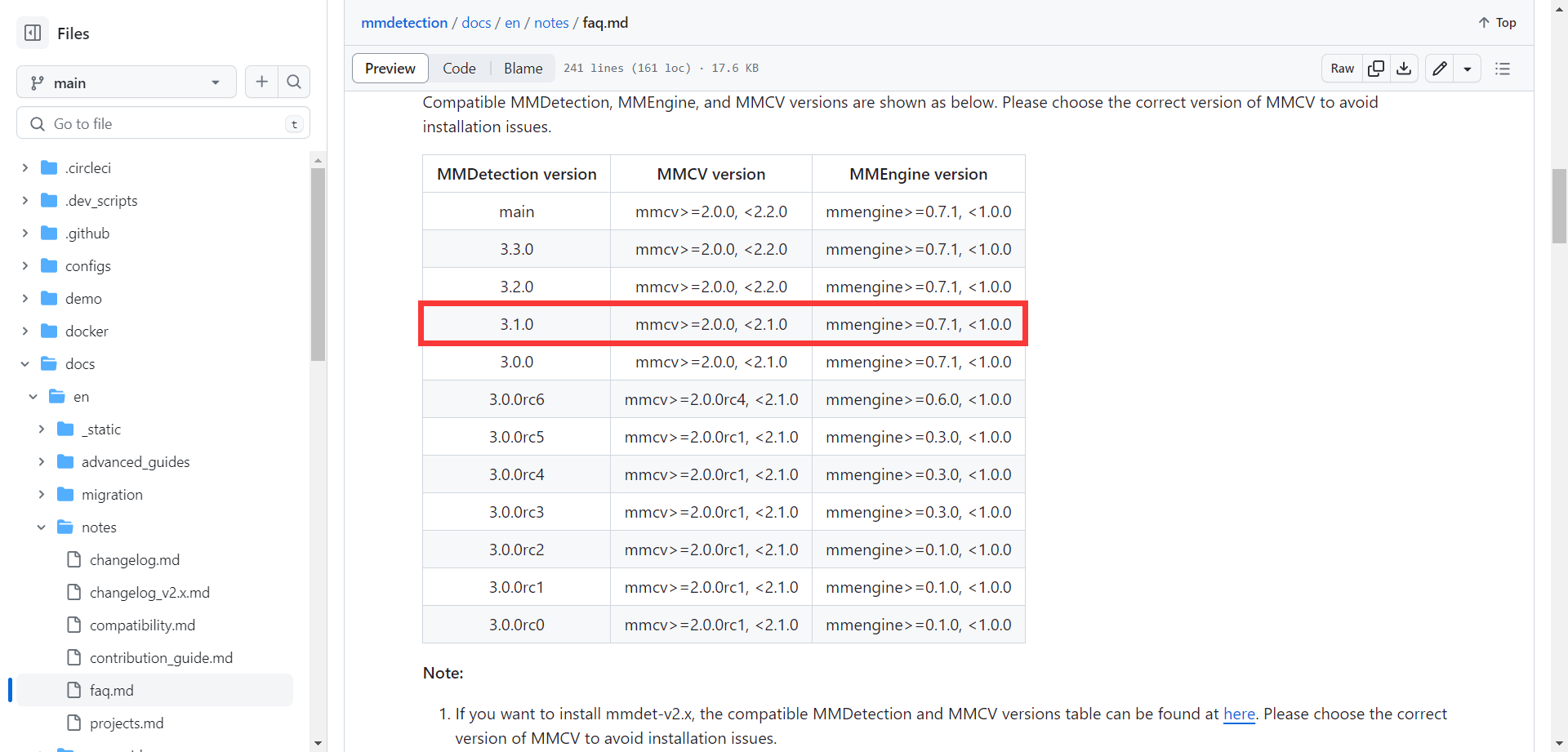
Task: Click the 3.0.0rc6 version cell
Action: 516,399
